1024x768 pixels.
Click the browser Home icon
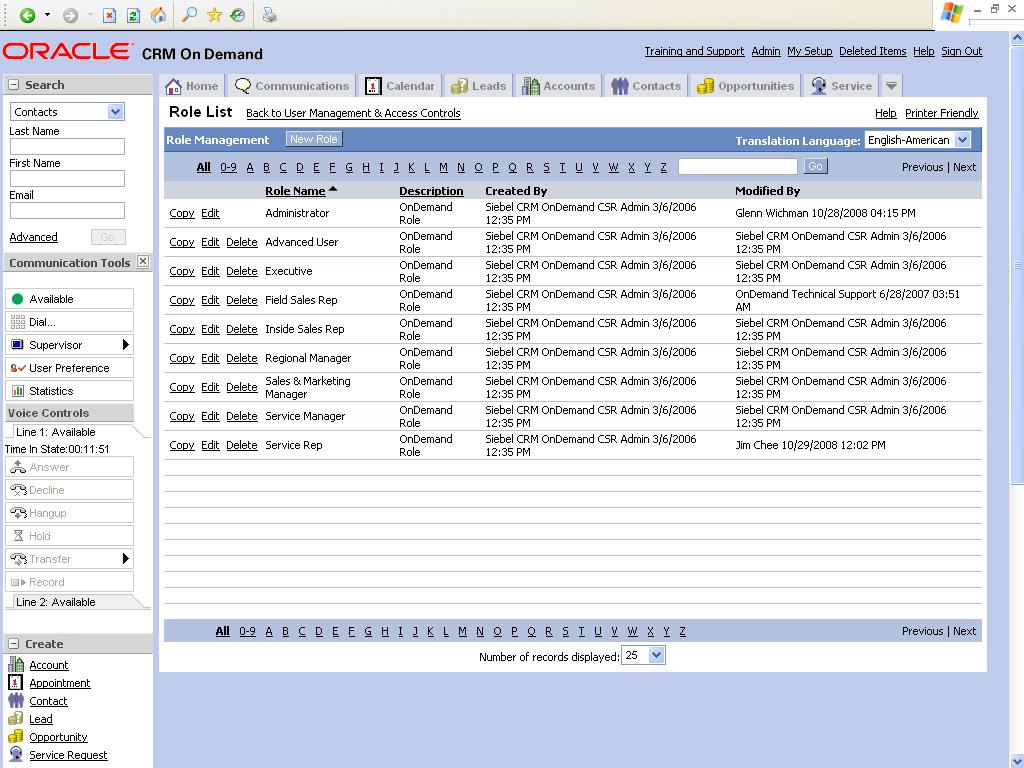tap(158, 15)
